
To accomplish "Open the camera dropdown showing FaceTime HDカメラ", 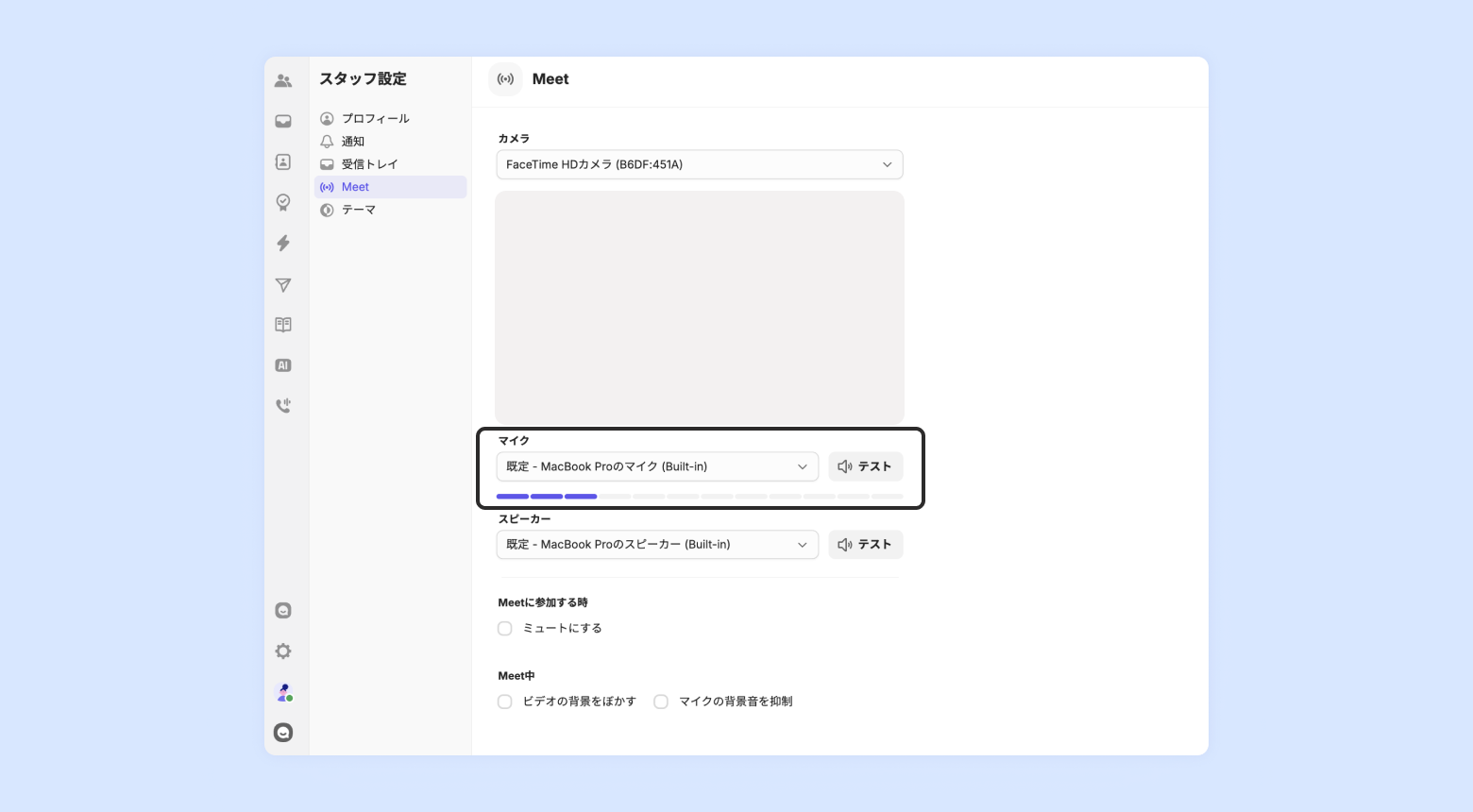I will [x=700, y=164].
